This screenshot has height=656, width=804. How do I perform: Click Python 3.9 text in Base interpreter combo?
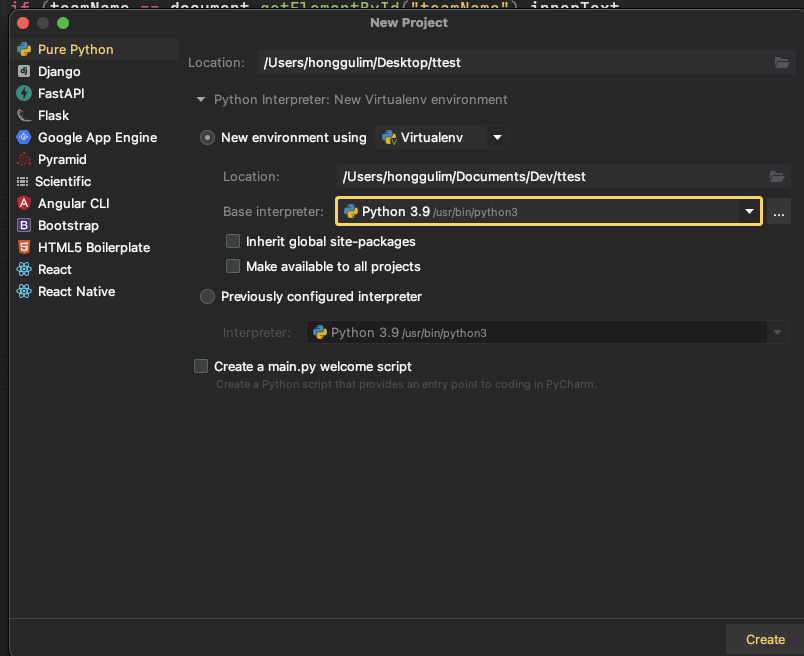click(x=396, y=211)
